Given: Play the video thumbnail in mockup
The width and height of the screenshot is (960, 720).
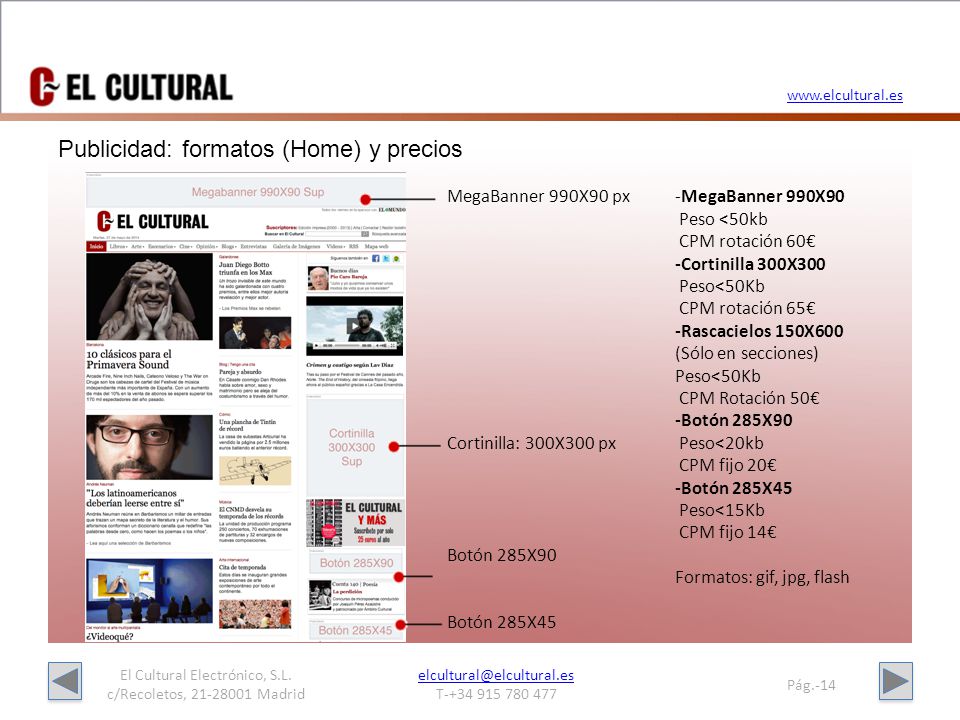Looking at the screenshot, I should click(x=354, y=326).
